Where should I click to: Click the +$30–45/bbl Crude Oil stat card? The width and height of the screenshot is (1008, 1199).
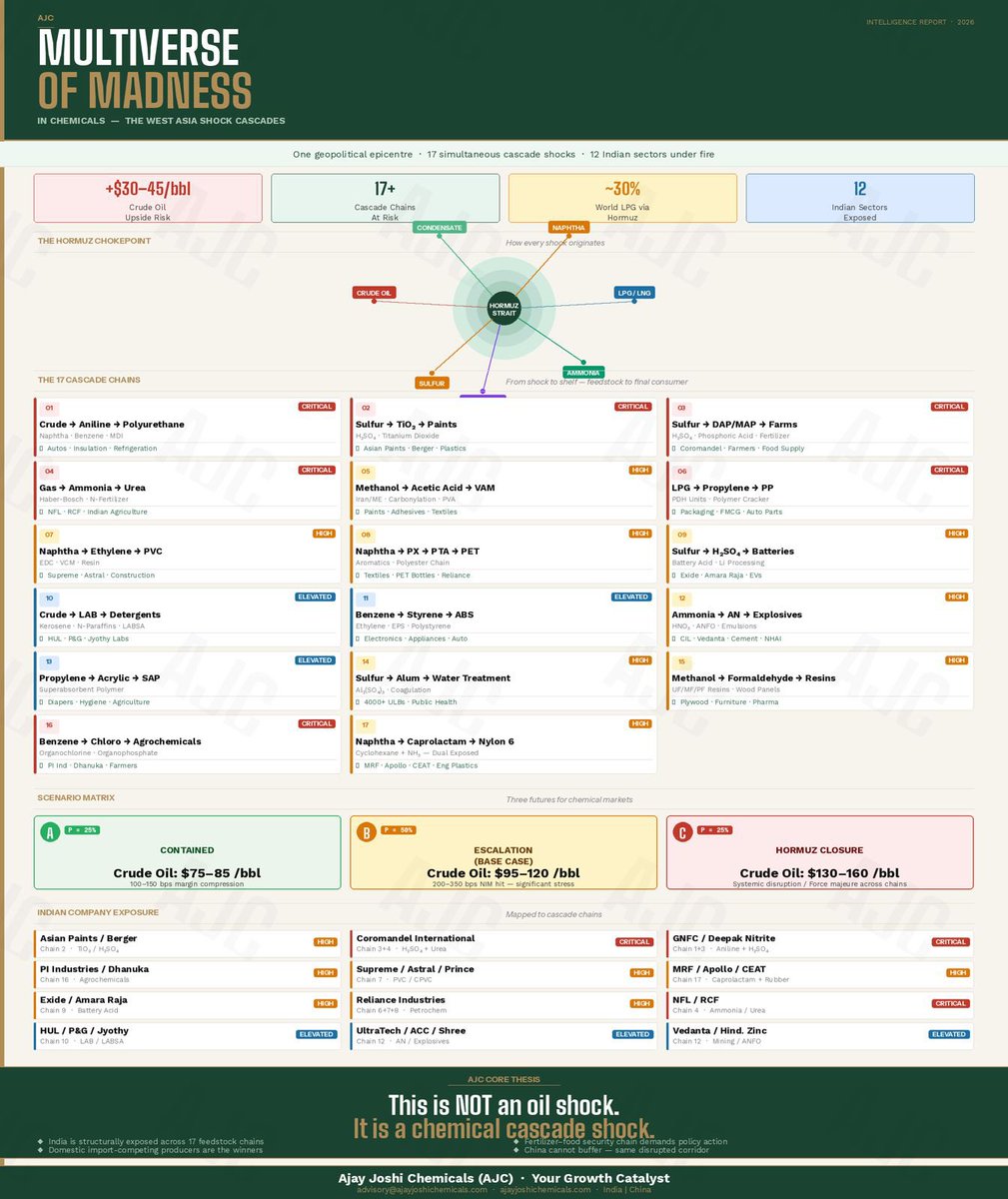pos(148,198)
